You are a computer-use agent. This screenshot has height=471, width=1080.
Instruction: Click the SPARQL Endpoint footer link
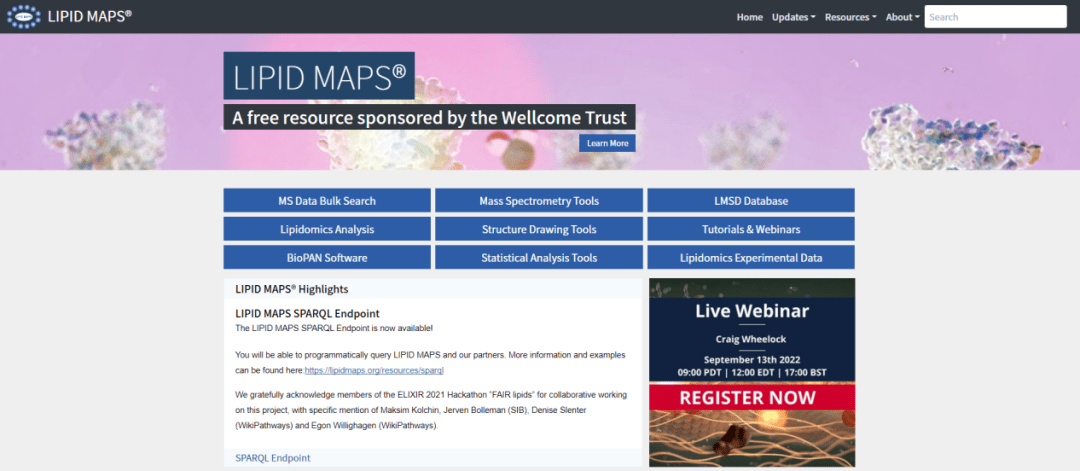[273, 457]
